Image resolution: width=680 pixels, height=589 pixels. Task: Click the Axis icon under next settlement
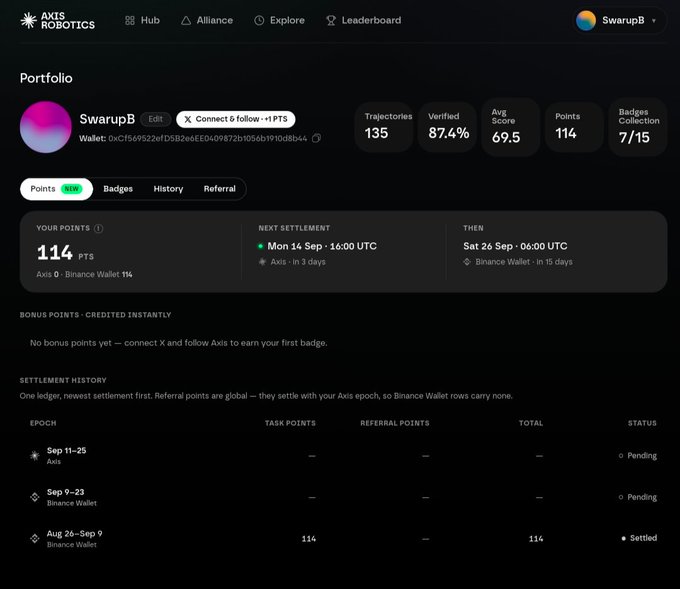(x=262, y=262)
